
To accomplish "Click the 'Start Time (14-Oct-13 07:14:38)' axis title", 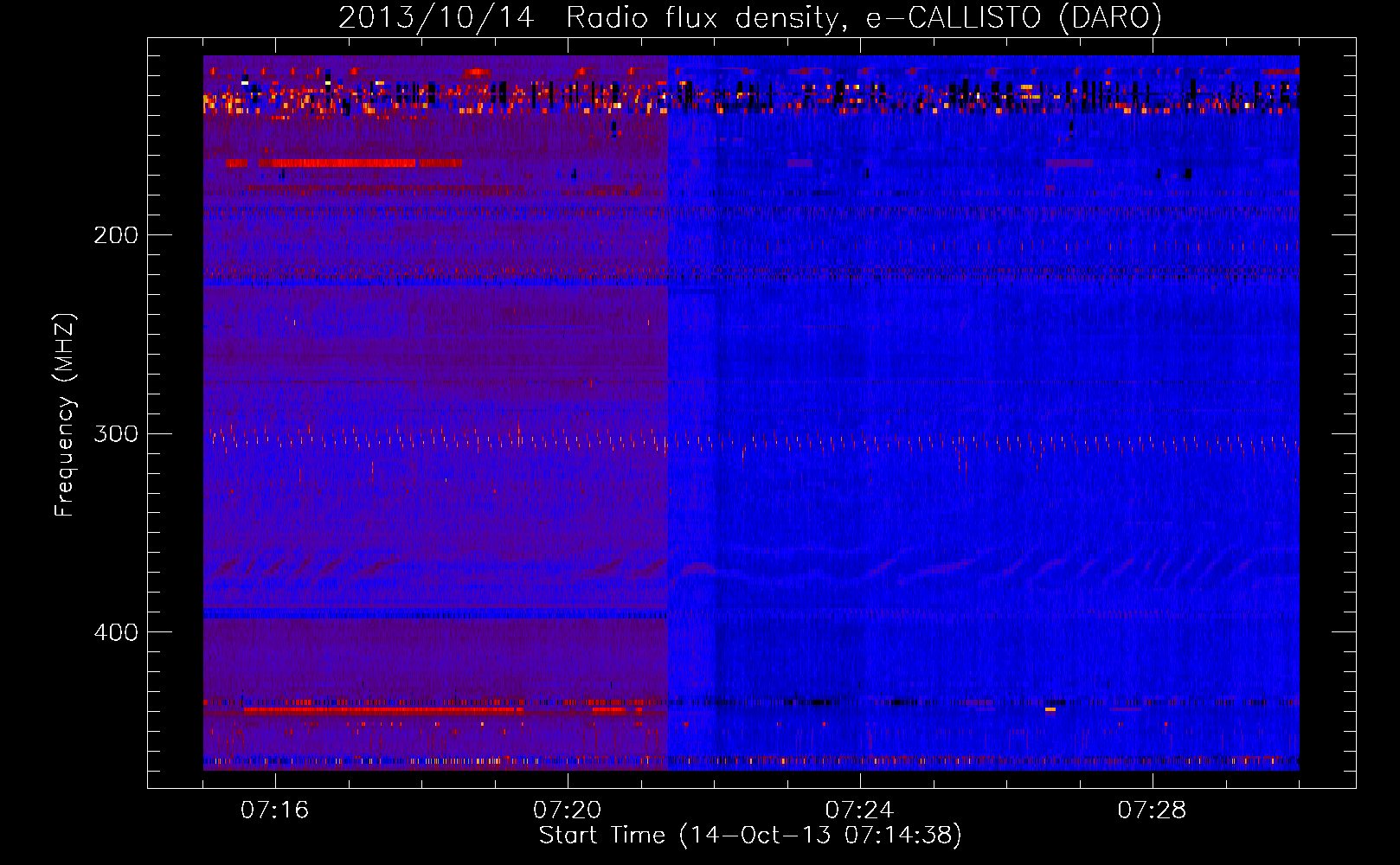I will tap(750, 836).
